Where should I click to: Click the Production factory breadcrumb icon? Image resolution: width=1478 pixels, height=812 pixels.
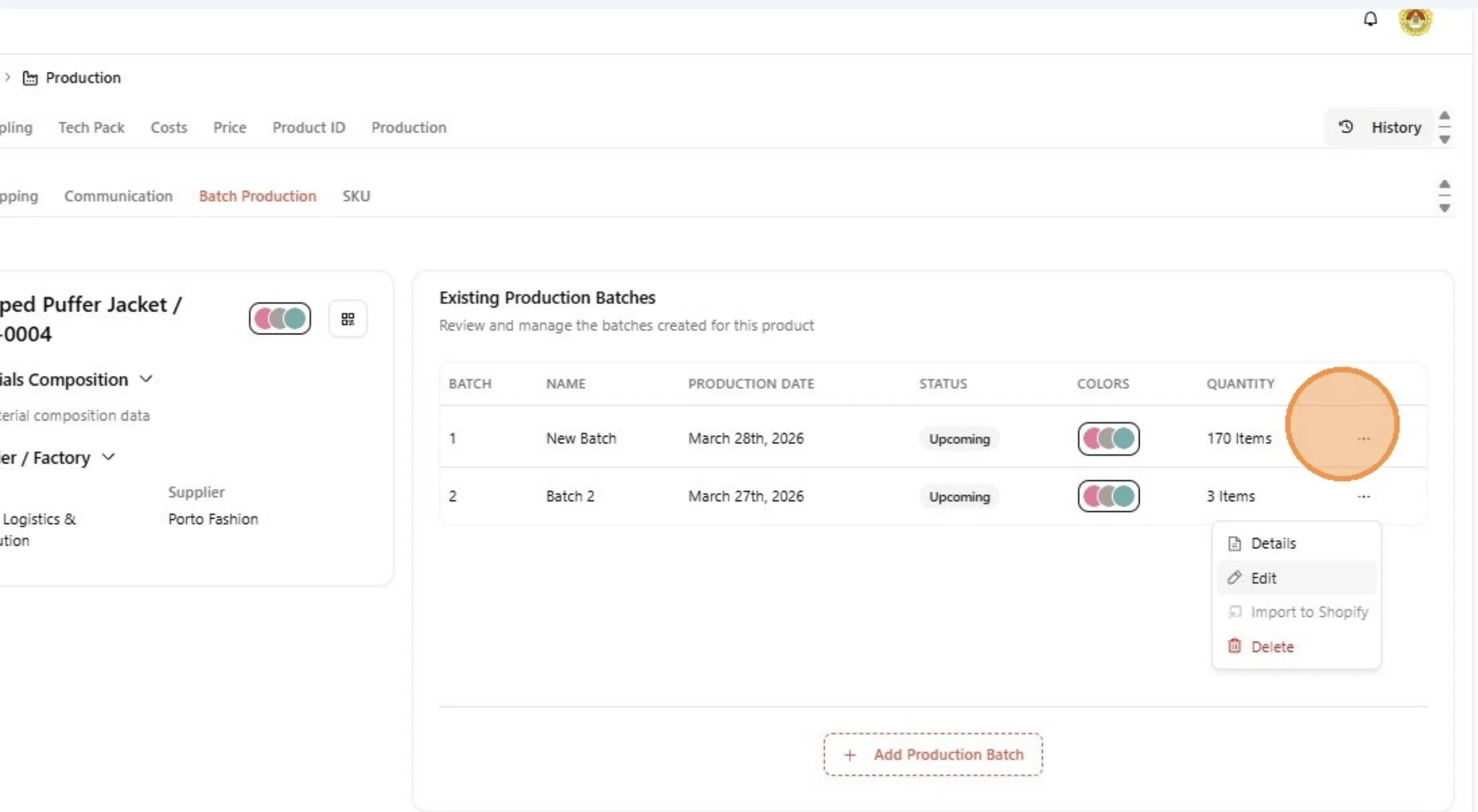pos(30,78)
